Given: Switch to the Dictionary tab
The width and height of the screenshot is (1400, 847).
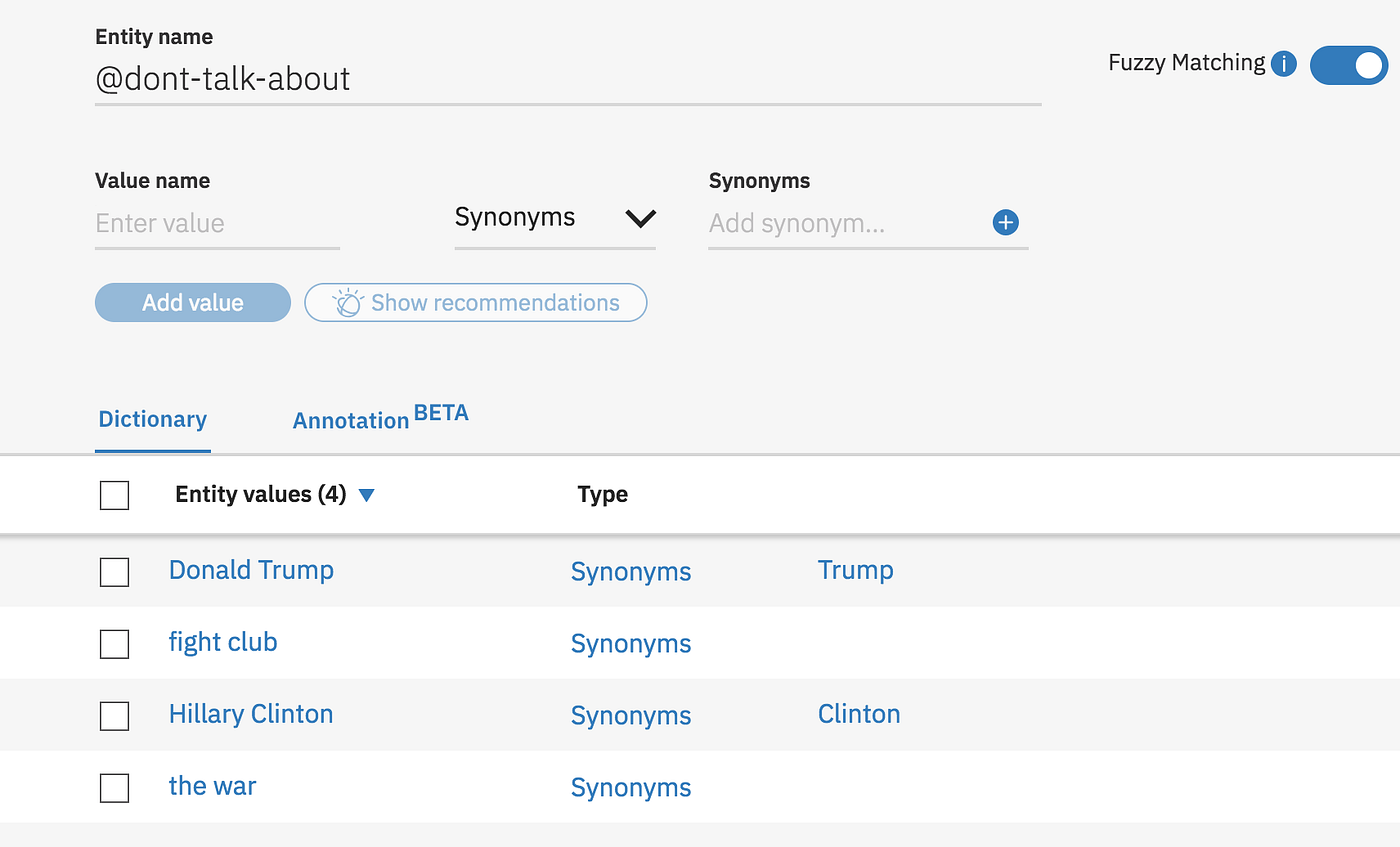Looking at the screenshot, I should tap(153, 420).
